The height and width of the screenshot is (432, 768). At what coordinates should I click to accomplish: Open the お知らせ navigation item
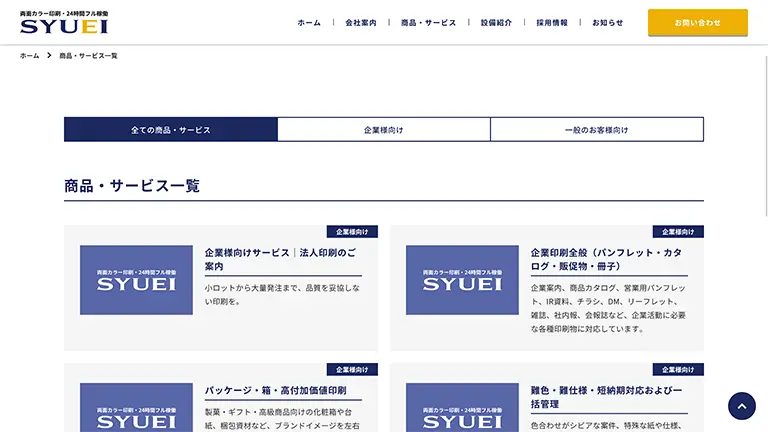pyautogui.click(x=608, y=23)
